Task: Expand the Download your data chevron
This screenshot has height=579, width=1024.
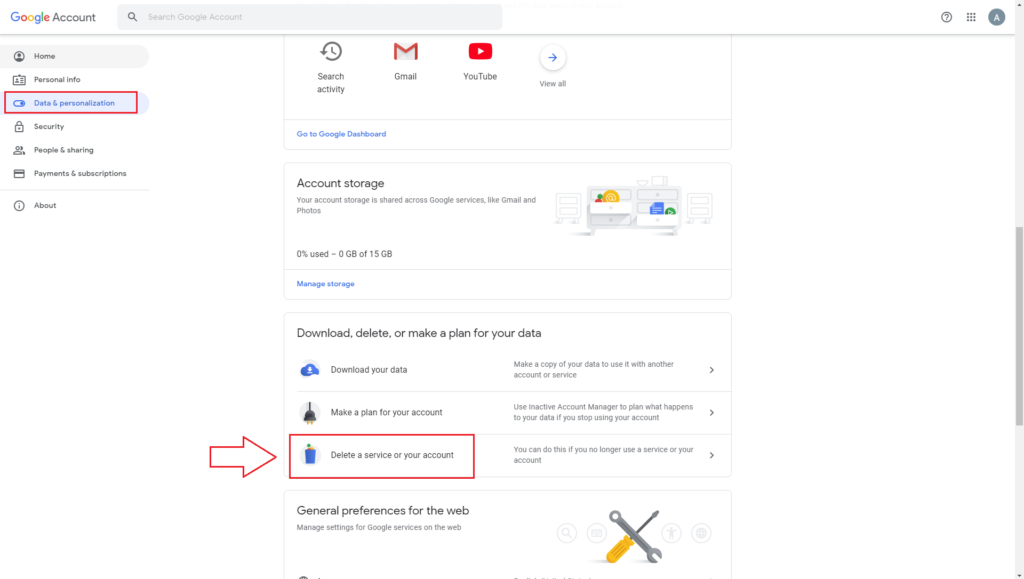Action: point(711,370)
